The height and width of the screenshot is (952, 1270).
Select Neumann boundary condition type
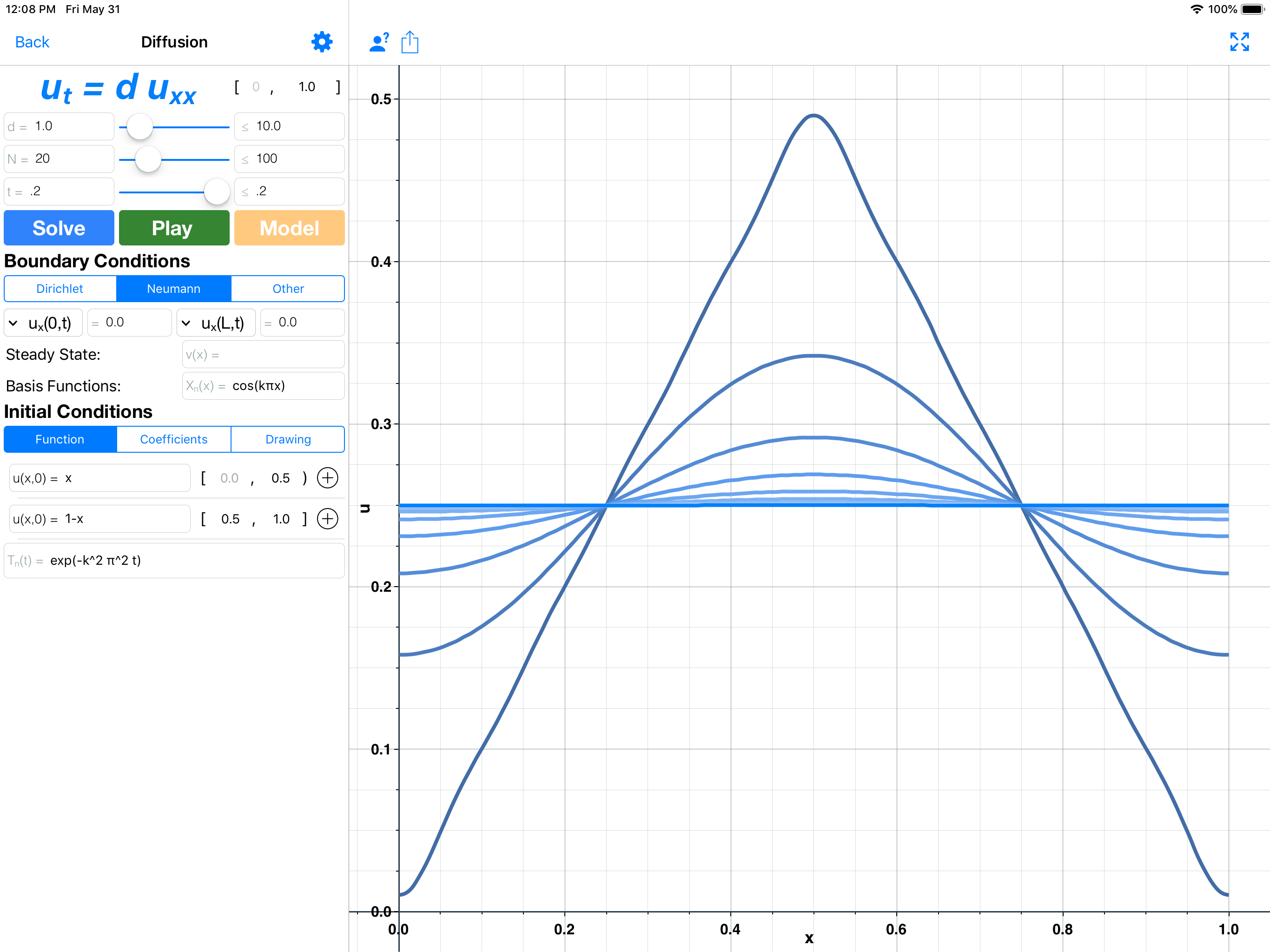click(x=173, y=289)
